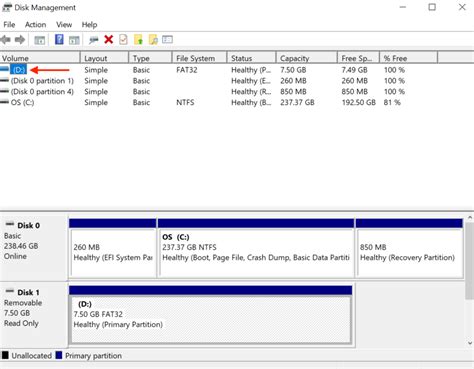Click the red X Delete toolbar icon
474x369 pixels.
[109, 40]
